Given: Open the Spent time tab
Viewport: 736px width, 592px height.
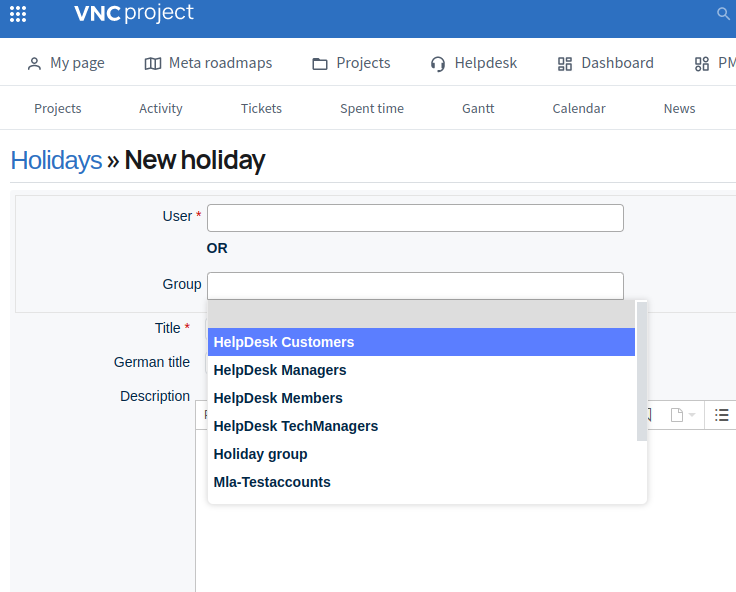Looking at the screenshot, I should [372, 108].
